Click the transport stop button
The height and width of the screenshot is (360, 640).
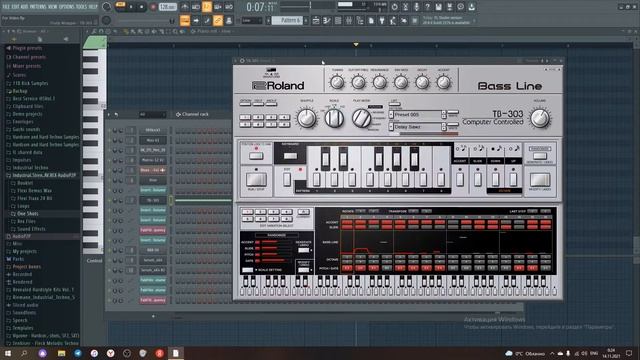click(x=142, y=7)
